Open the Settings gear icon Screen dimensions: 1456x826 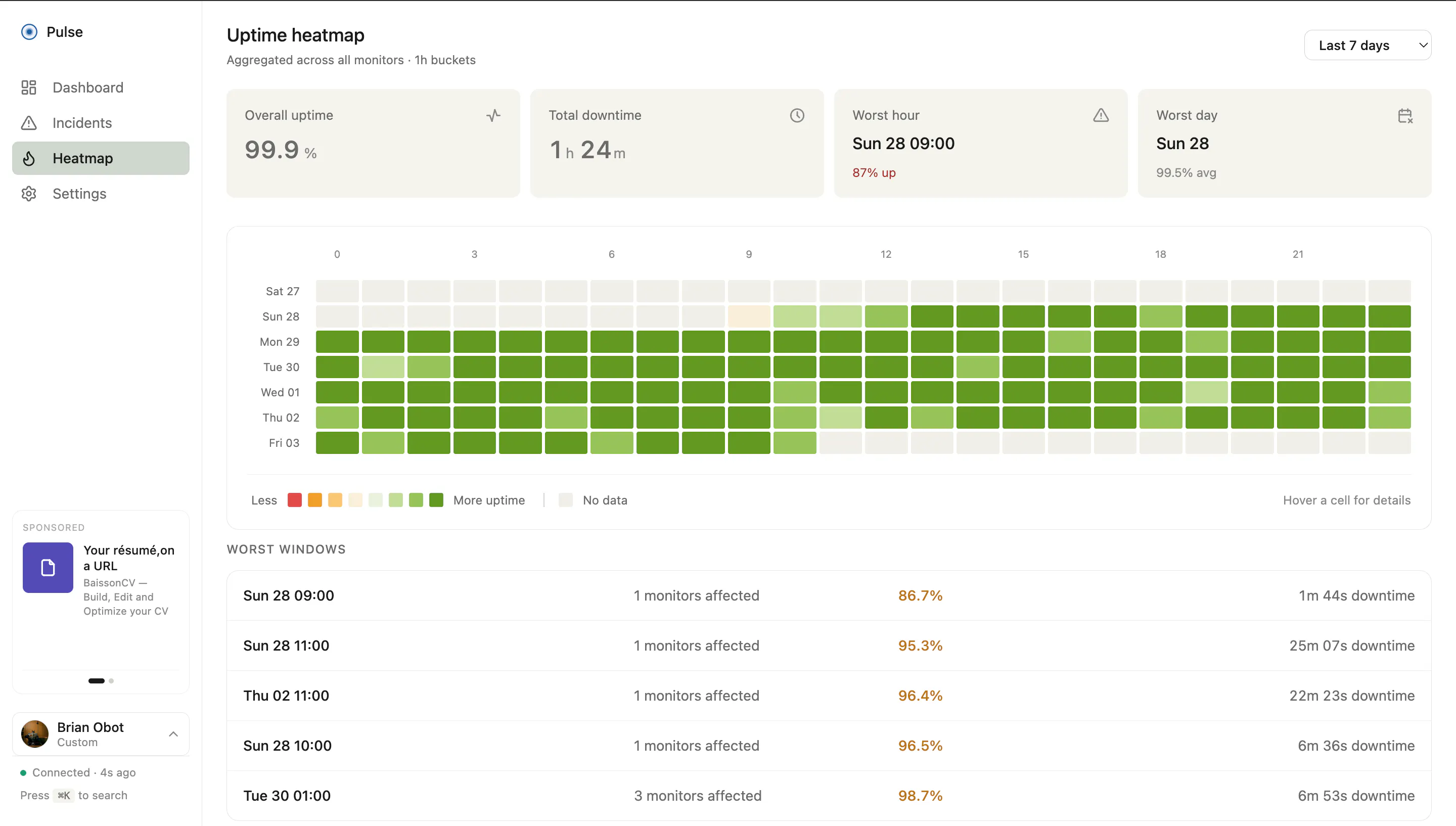(x=29, y=194)
